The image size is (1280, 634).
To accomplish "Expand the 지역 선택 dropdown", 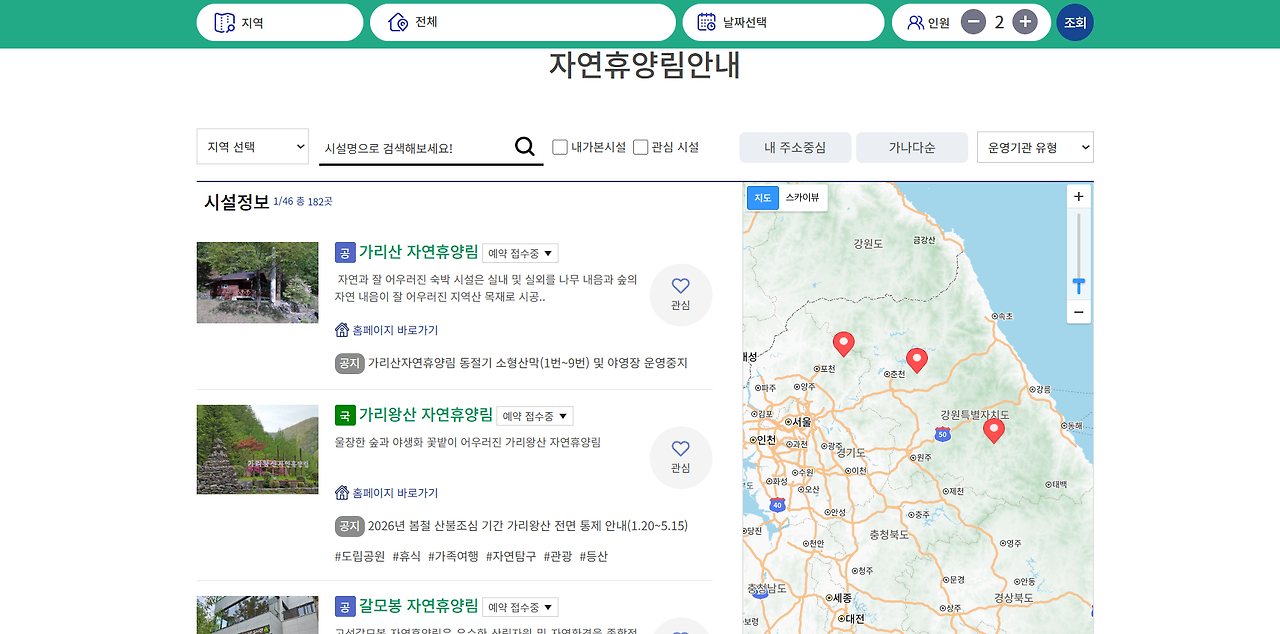I will [x=253, y=147].
